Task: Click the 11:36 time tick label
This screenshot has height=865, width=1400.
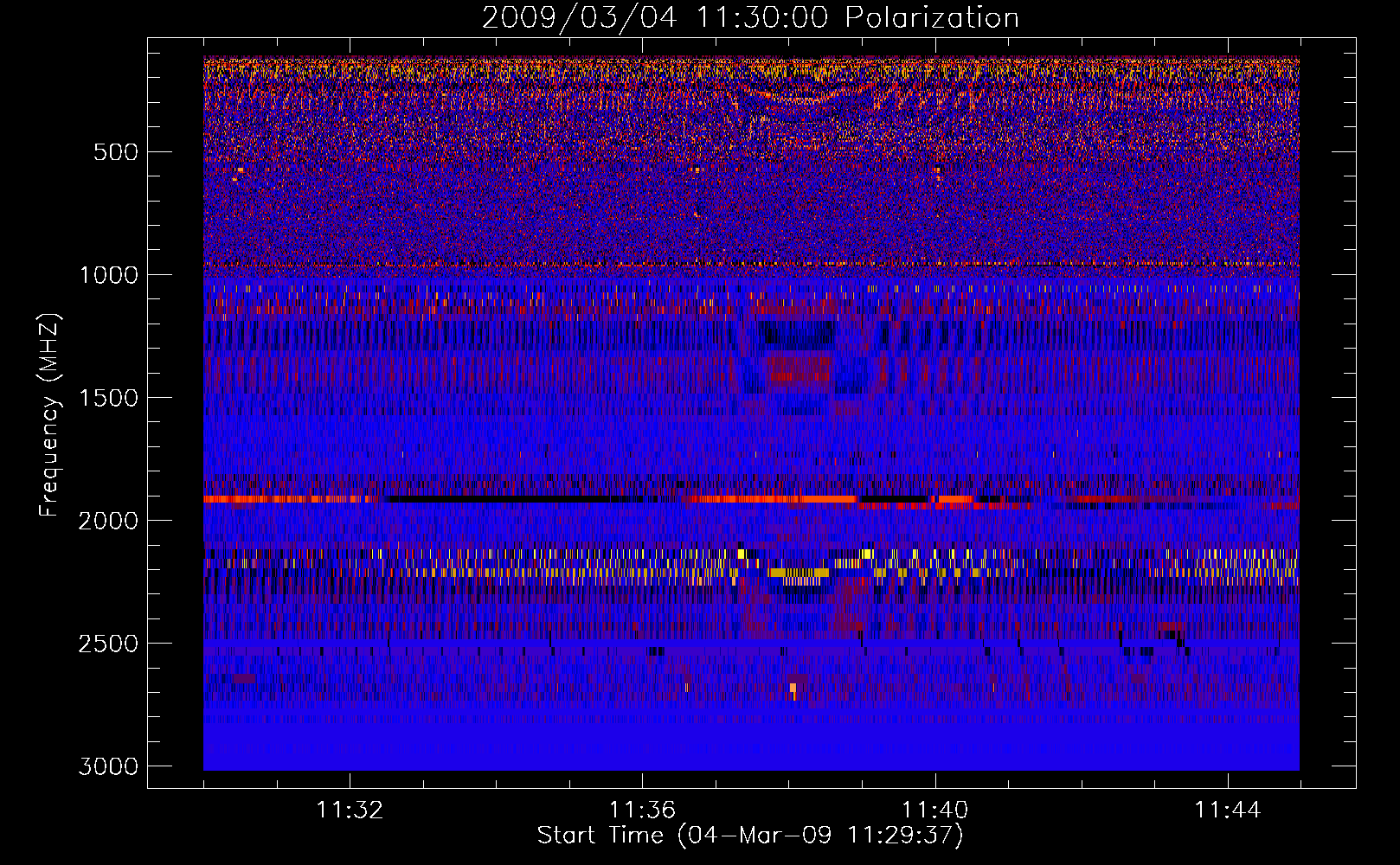Action: (642, 810)
